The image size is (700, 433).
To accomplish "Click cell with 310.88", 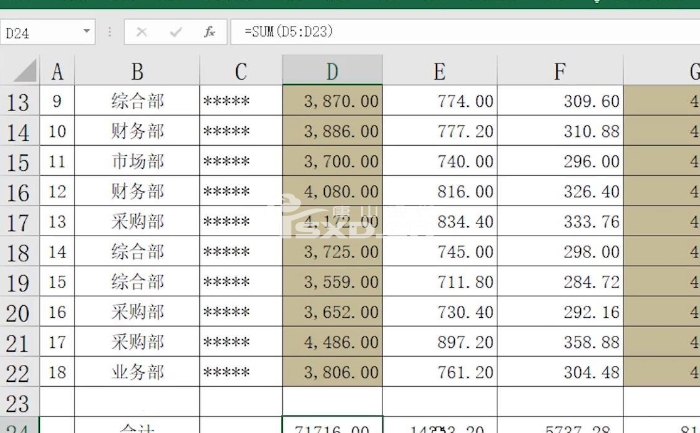I will pos(560,131).
